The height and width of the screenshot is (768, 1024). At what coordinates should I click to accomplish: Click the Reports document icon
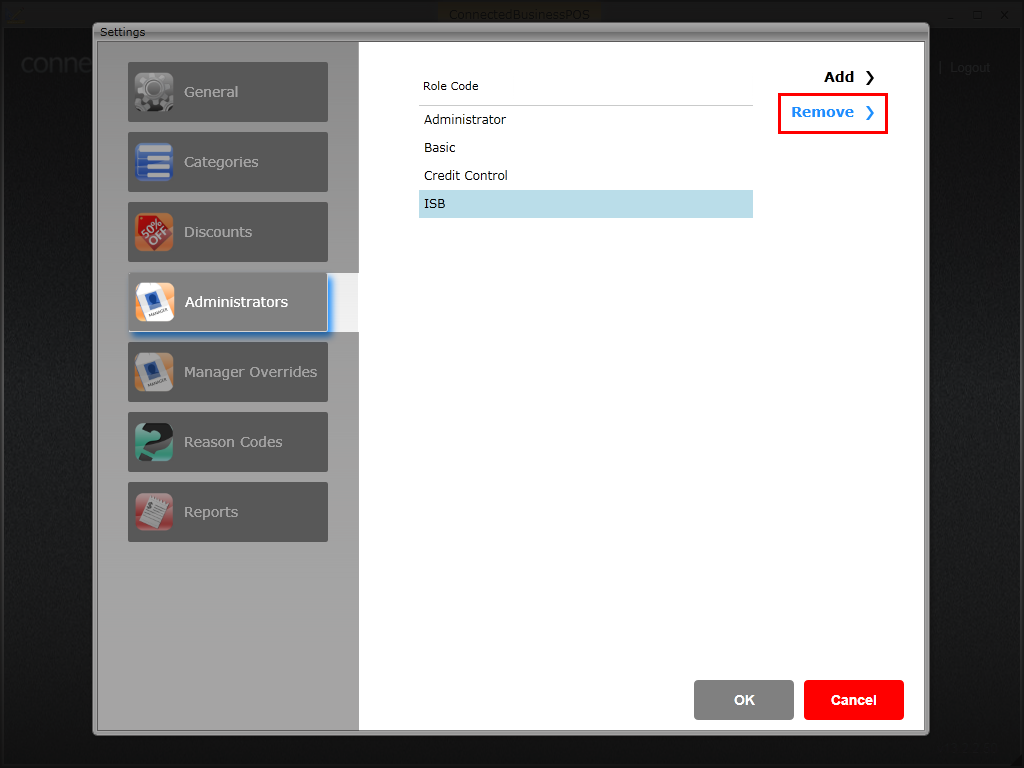tap(154, 512)
